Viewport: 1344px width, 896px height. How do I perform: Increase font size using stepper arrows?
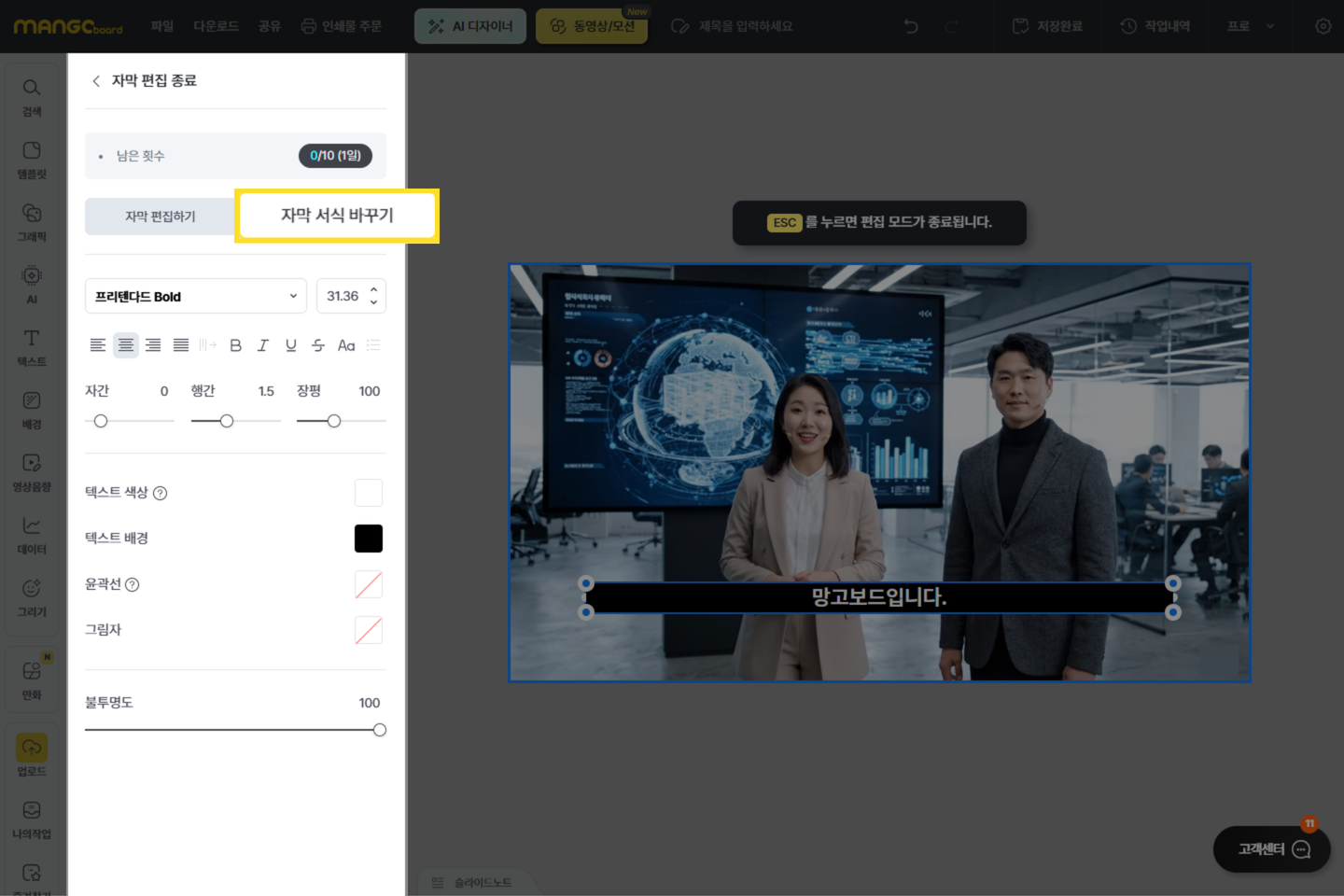(x=374, y=290)
